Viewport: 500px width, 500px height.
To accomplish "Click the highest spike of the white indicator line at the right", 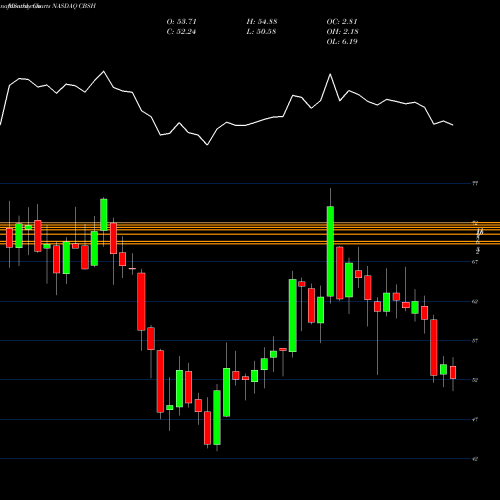I will coord(330,74).
